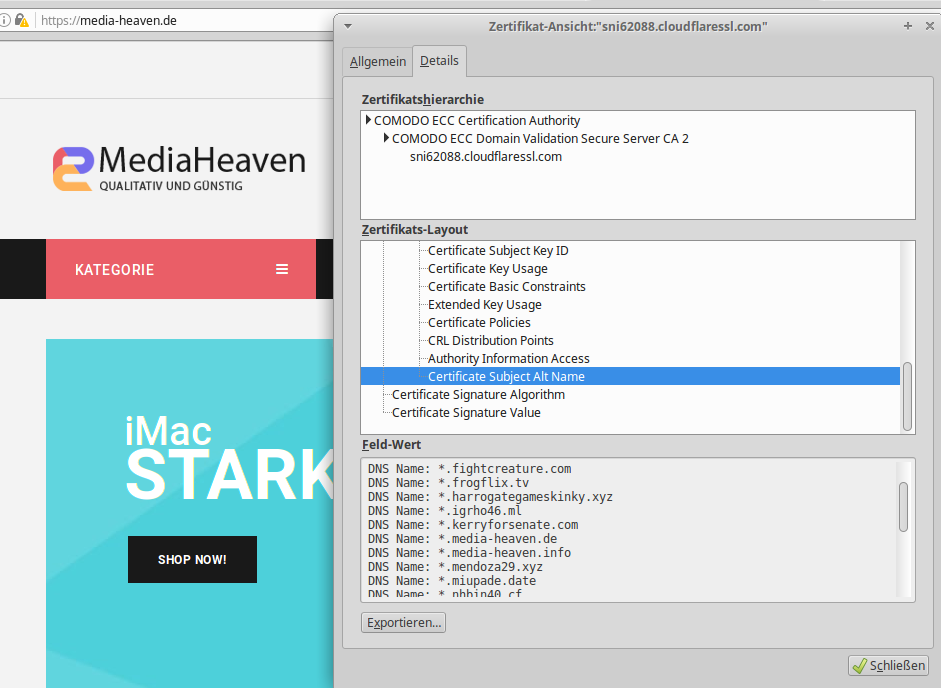This screenshot has width=941, height=688.
Task: Click the padlock warning icon in address bar
Action: click(x=22, y=20)
